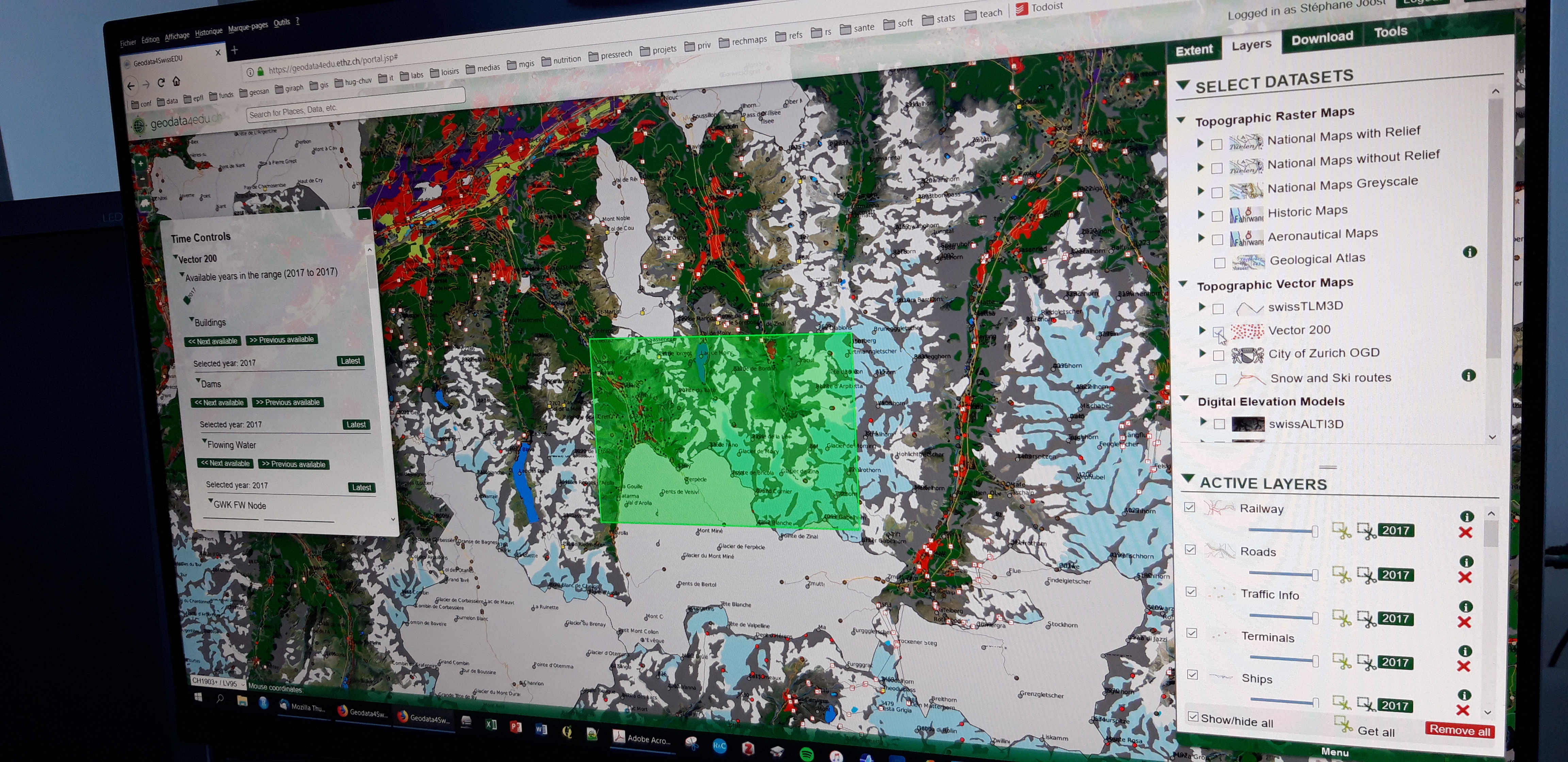Viewport: 1568px width, 762px height.
Task: Remove the Traffic Info layer with red X
Action: tap(1465, 622)
